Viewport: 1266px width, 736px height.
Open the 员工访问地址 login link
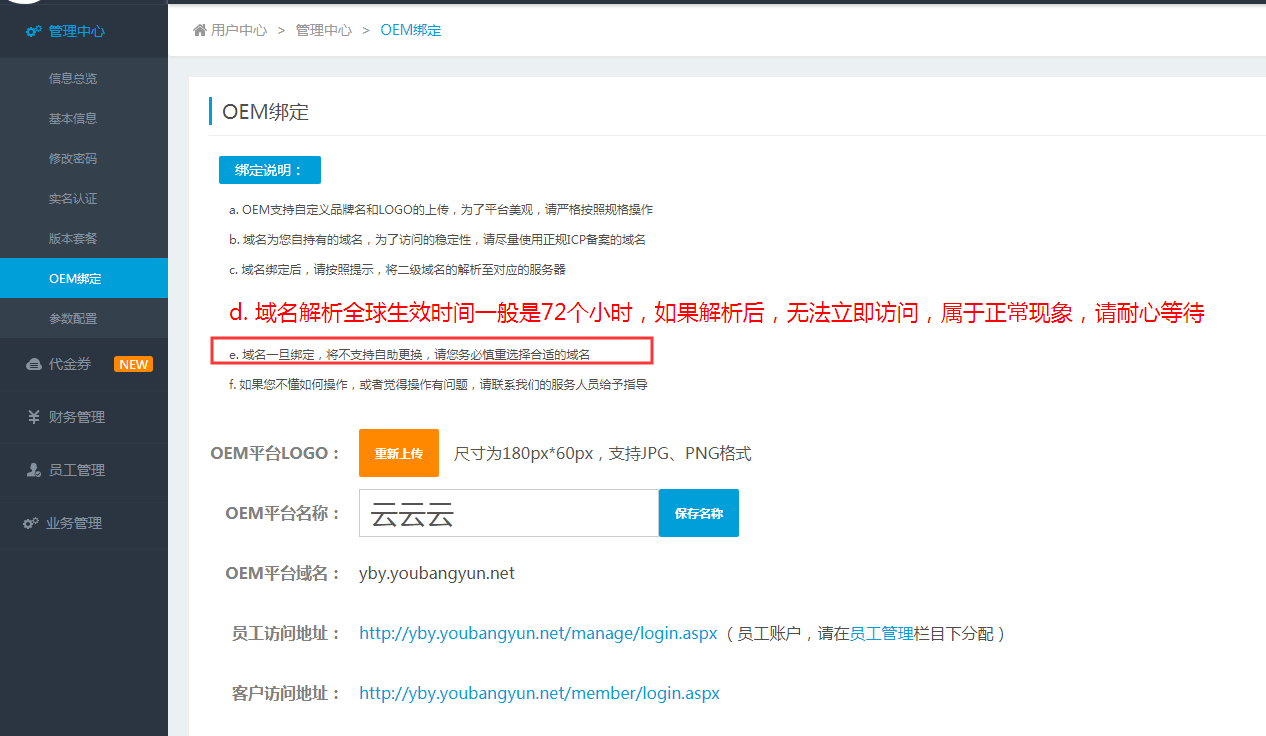(x=538, y=633)
